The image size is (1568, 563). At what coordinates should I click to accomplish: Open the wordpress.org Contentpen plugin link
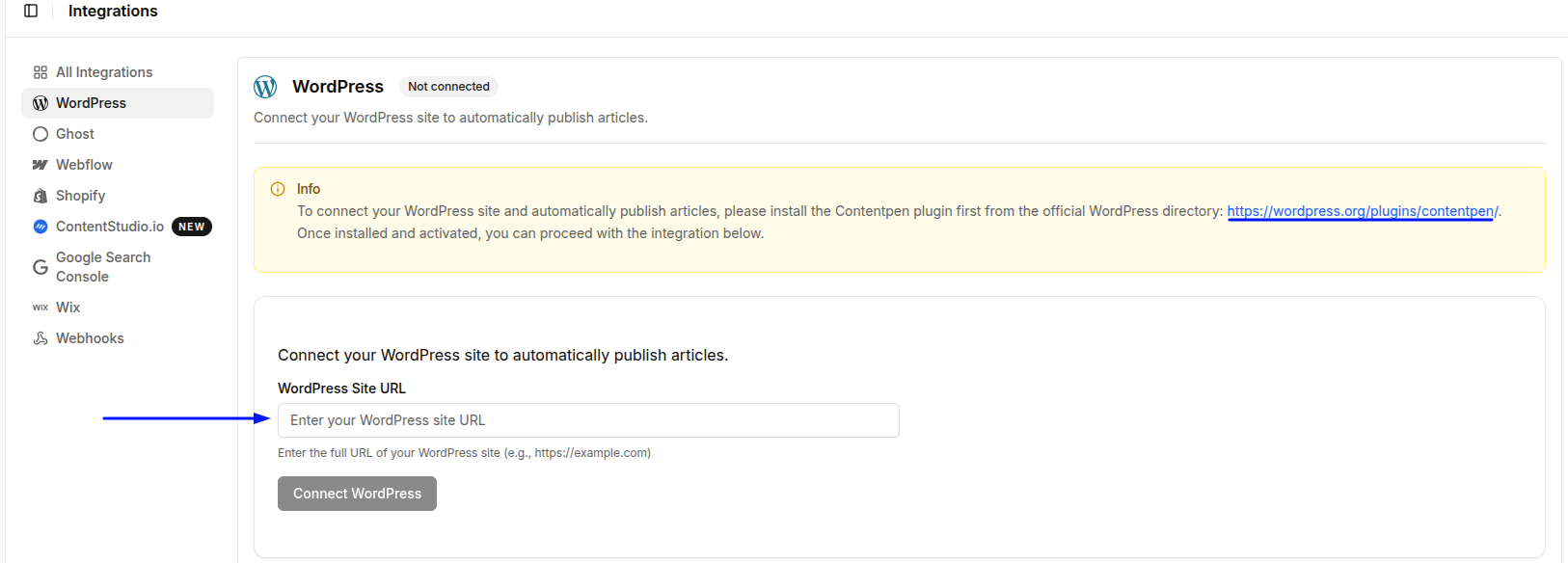(1363, 211)
